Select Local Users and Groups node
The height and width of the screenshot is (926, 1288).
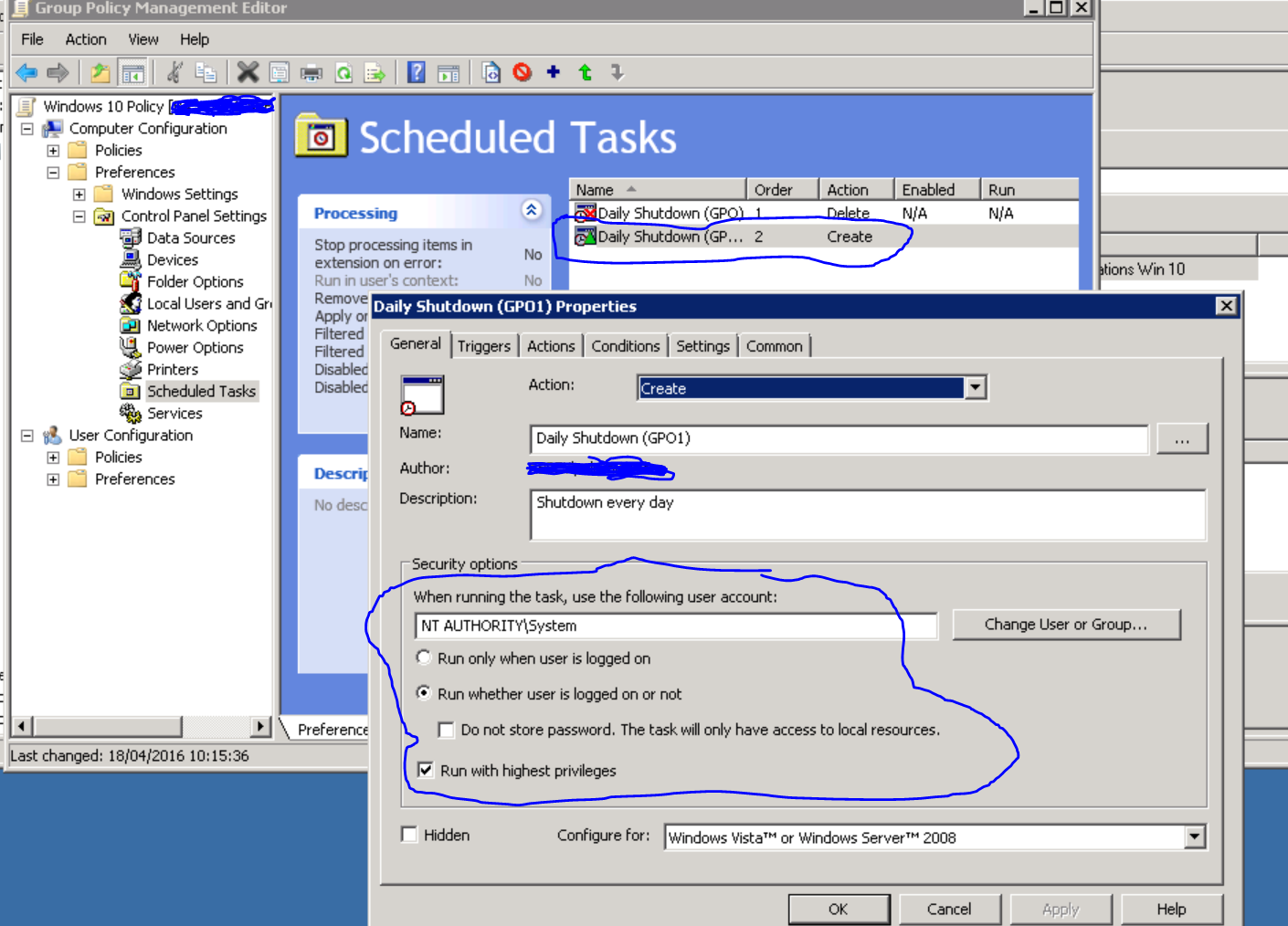(209, 303)
